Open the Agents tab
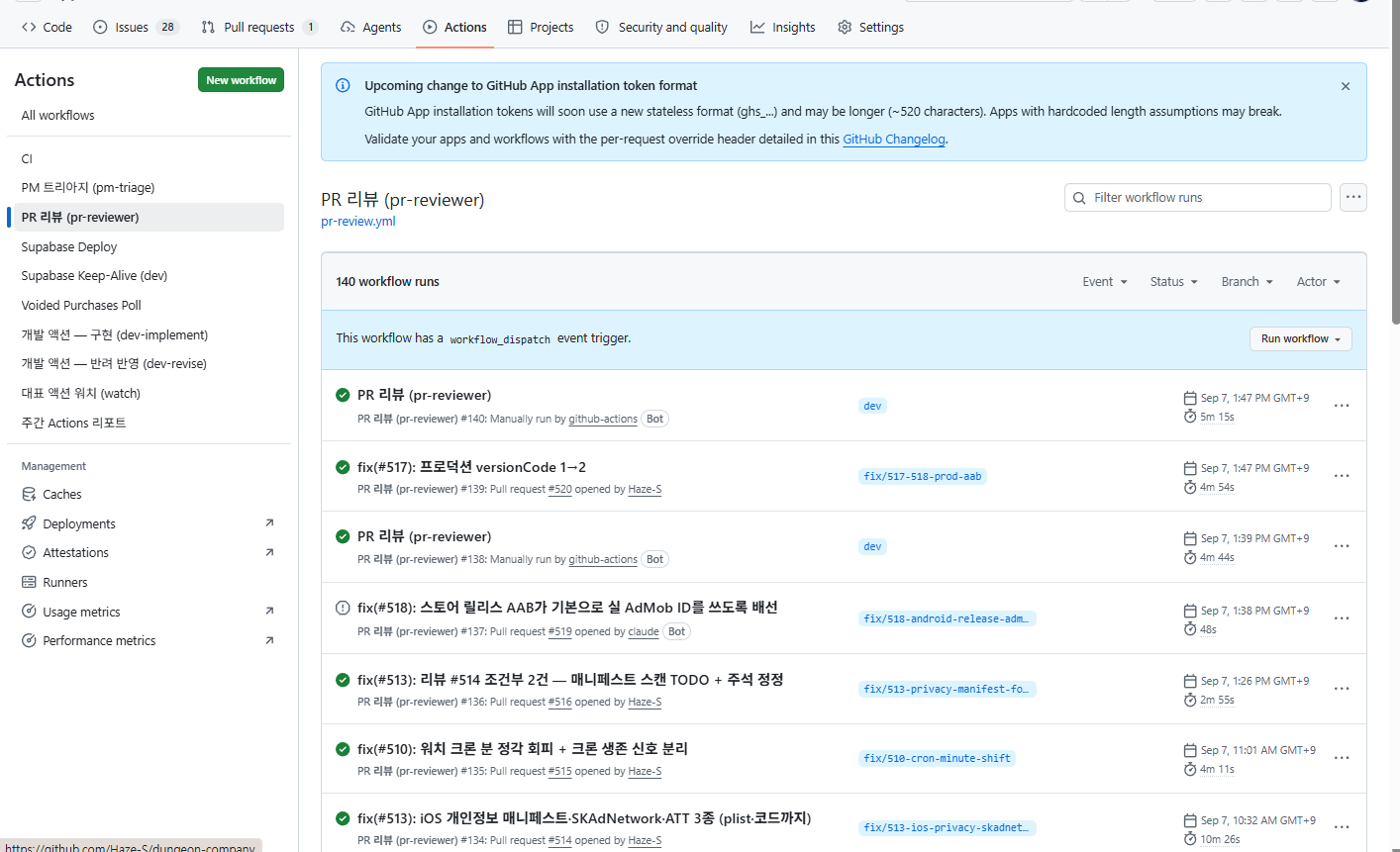1400x852 pixels. click(370, 27)
